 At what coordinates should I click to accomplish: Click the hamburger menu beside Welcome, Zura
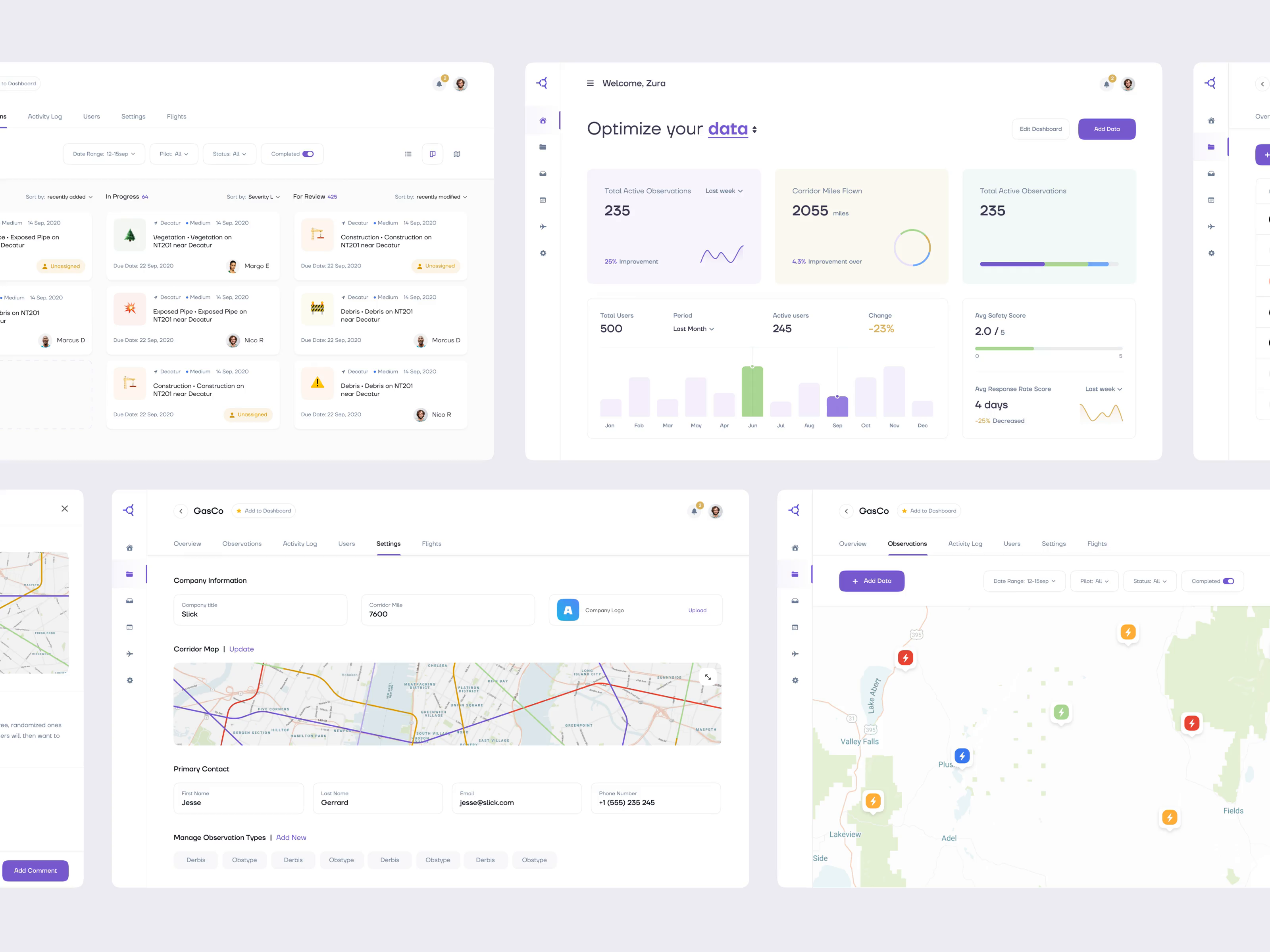point(590,83)
